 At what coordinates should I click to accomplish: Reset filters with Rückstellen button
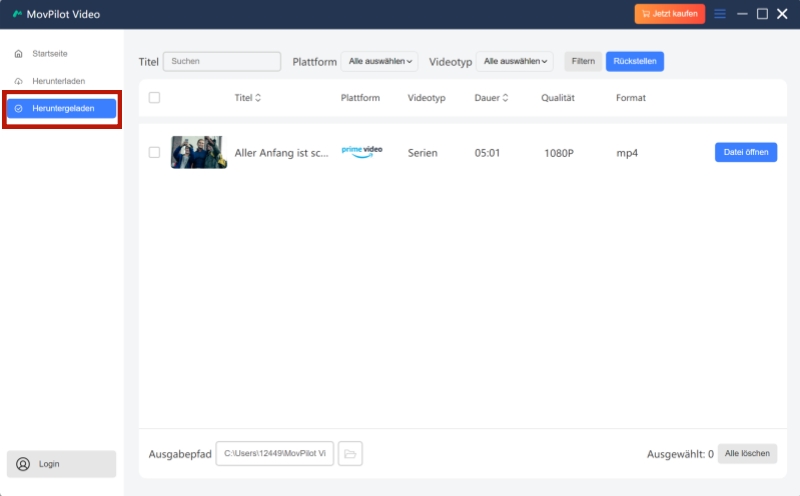pos(635,61)
